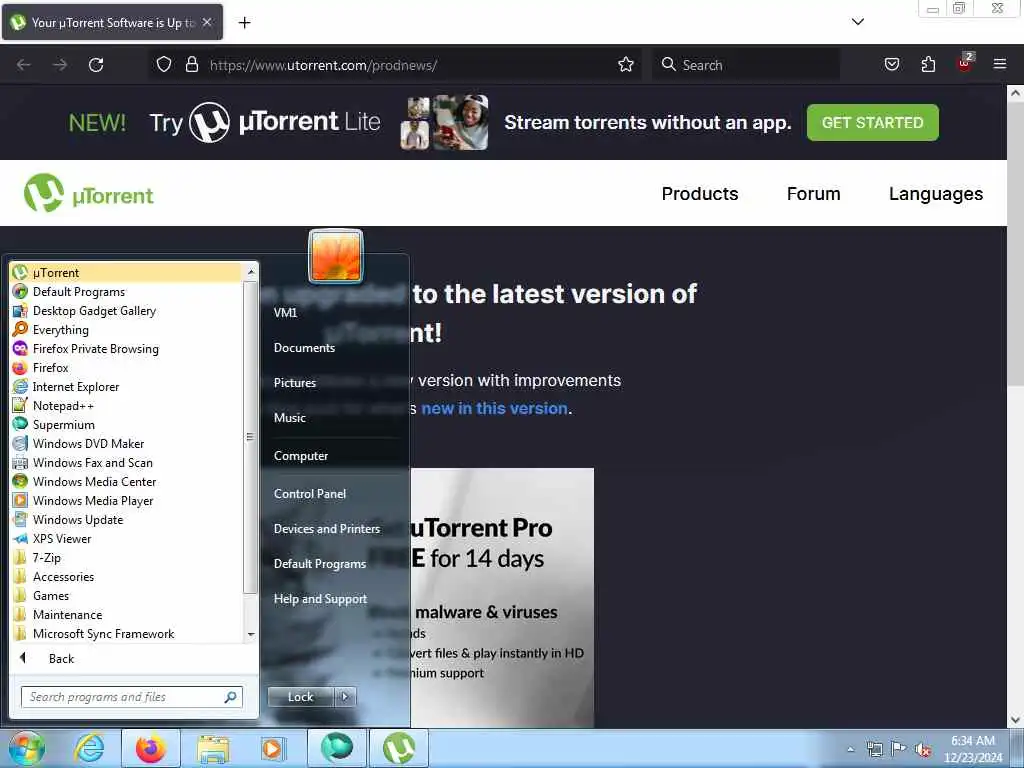The height and width of the screenshot is (768, 1024).
Task: Open Windows Update
Action: tap(127, 519)
